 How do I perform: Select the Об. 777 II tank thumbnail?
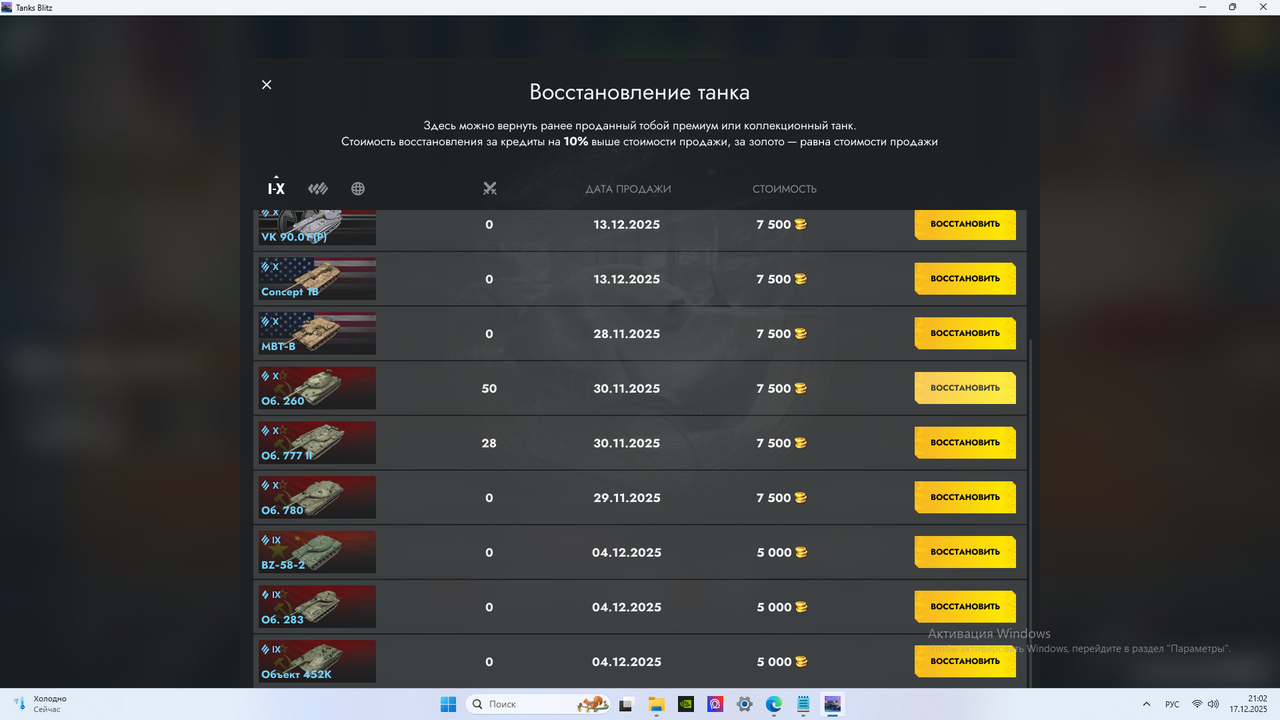tap(317, 442)
